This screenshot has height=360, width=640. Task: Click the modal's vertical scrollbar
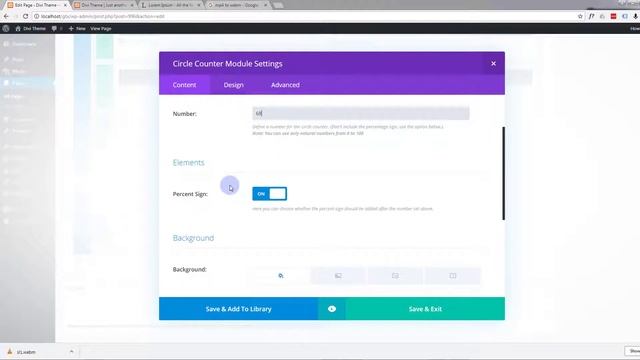[x=503, y=173]
